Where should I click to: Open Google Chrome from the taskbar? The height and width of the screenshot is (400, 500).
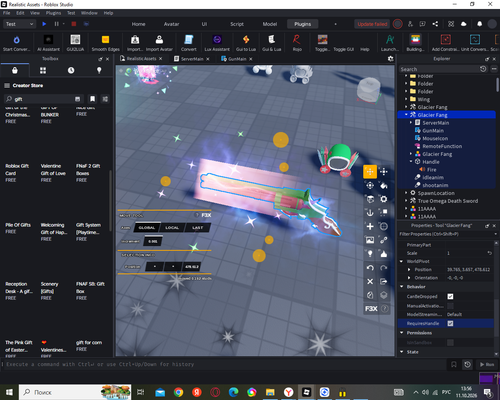(x=178, y=392)
